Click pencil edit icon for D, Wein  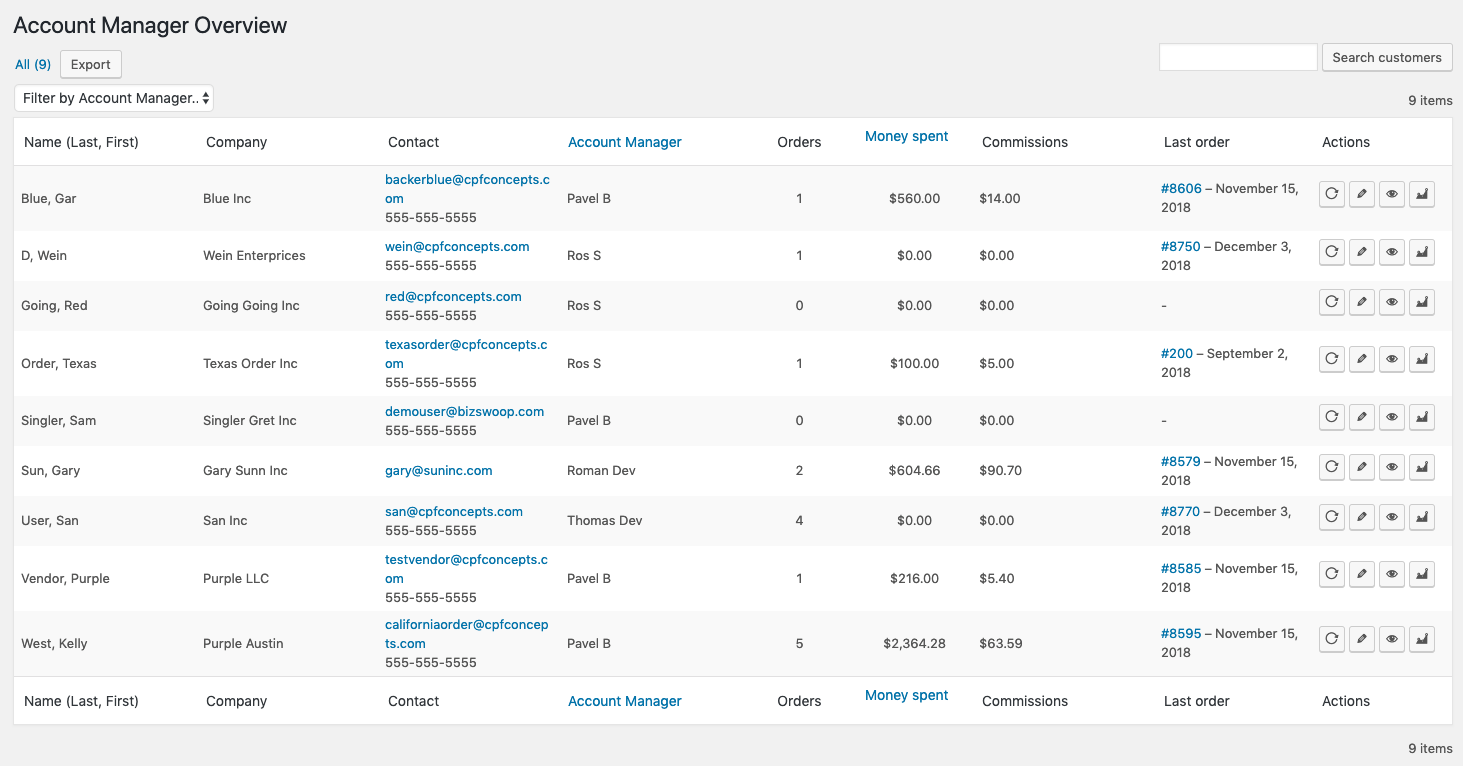point(1361,252)
